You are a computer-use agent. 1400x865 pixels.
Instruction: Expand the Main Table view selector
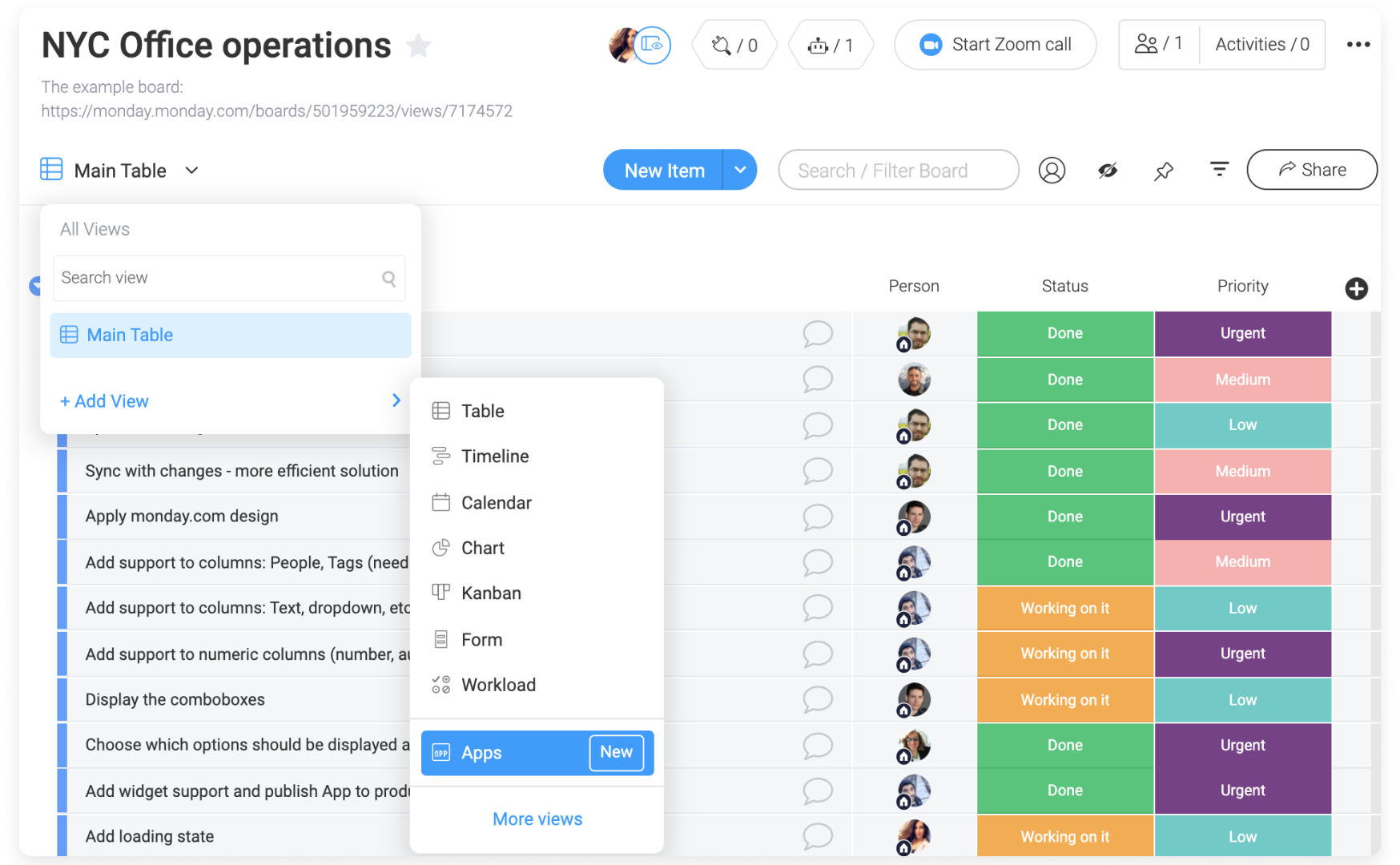(191, 170)
